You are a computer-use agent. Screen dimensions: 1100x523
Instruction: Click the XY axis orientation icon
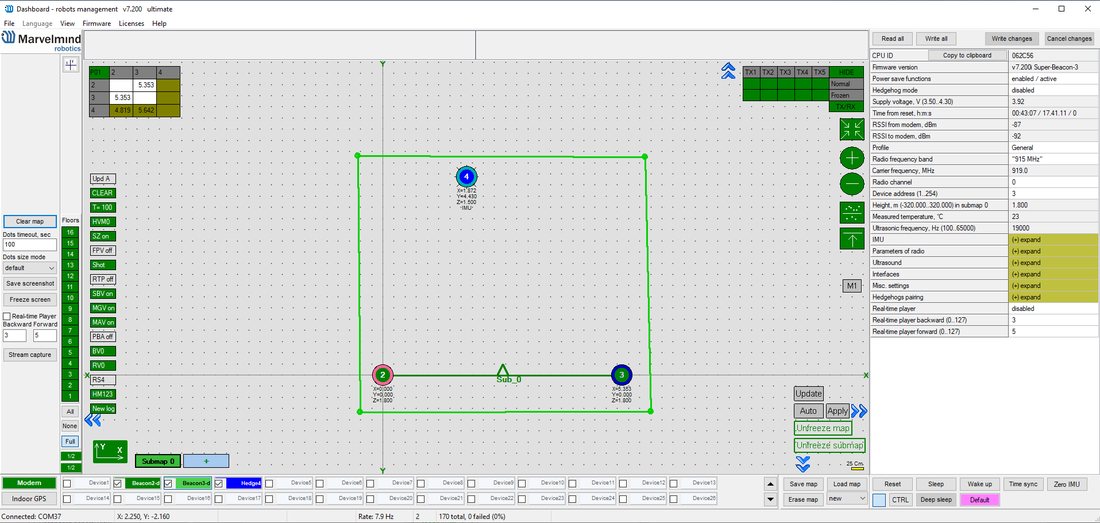110,451
